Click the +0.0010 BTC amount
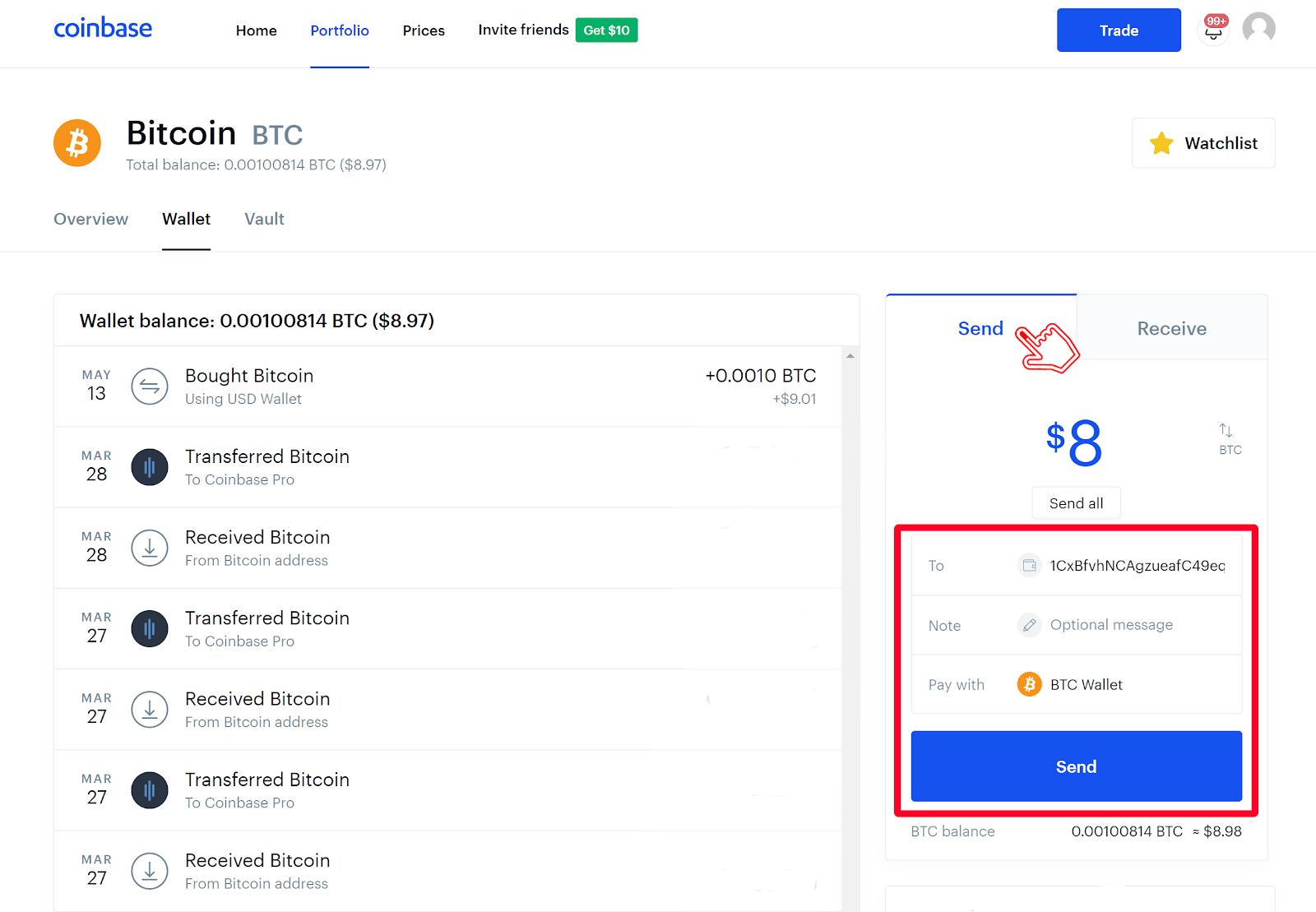The height and width of the screenshot is (912, 1316). pos(761,376)
